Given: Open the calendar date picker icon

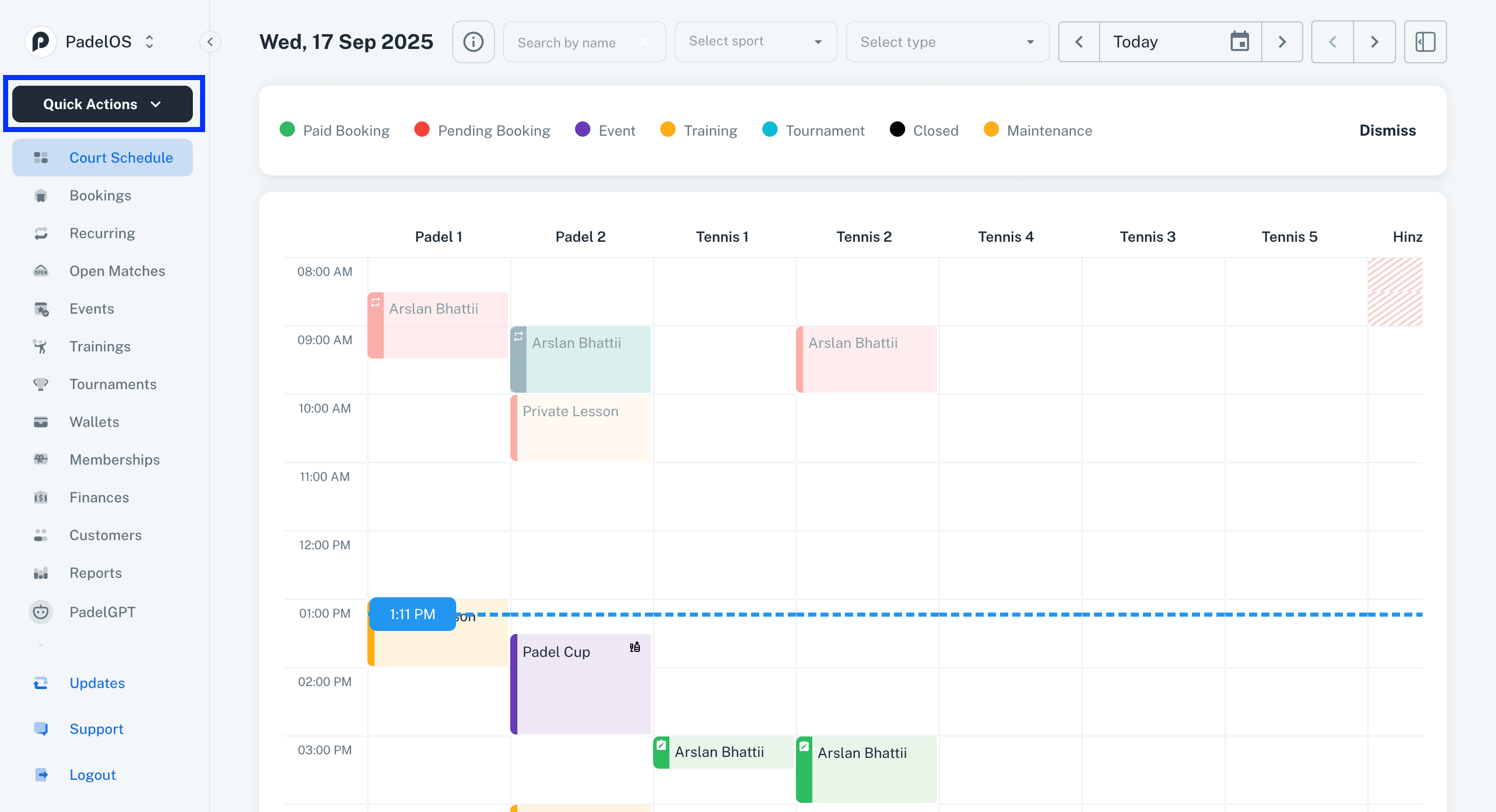Looking at the screenshot, I should [1239, 42].
